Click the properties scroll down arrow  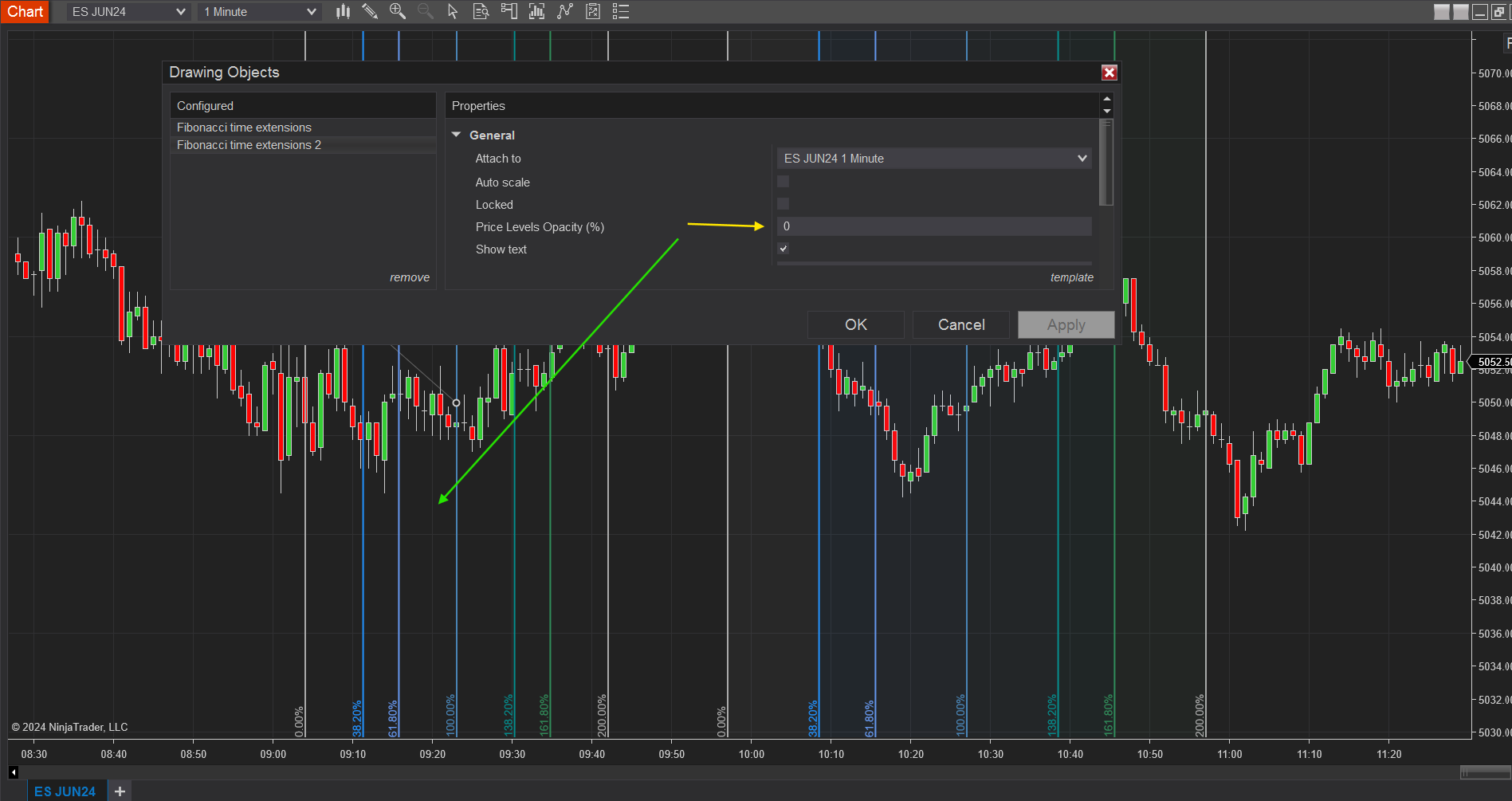[x=1106, y=111]
